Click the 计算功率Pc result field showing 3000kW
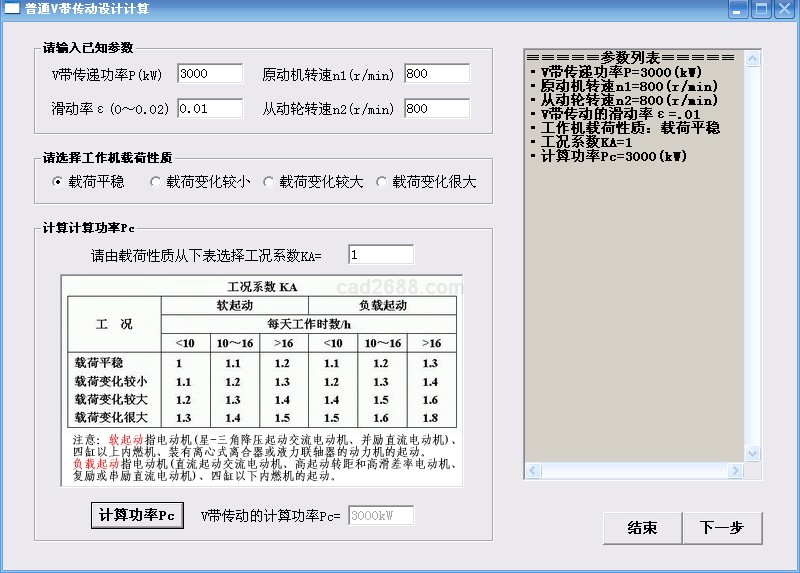The image size is (800, 573). [x=380, y=515]
